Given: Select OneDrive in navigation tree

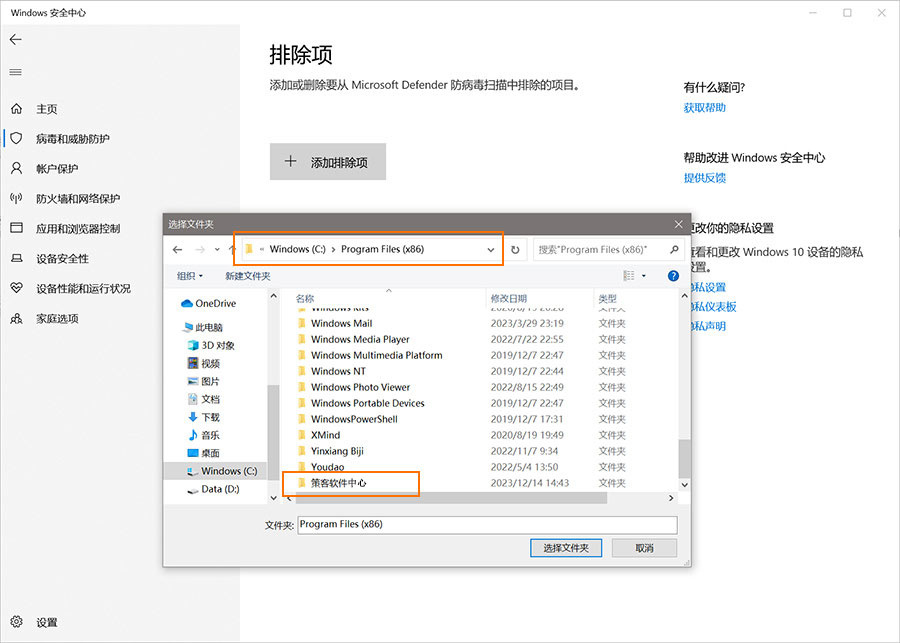Looking at the screenshot, I should coord(208,303).
